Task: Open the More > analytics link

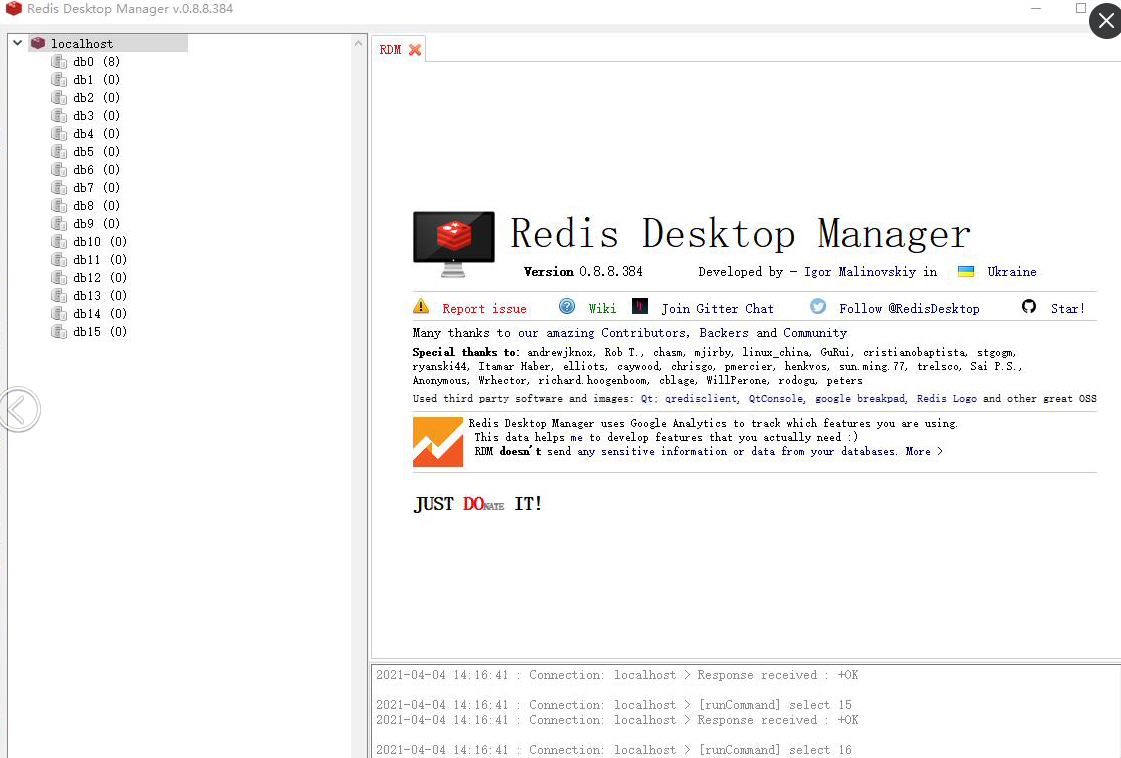Action: pos(924,452)
